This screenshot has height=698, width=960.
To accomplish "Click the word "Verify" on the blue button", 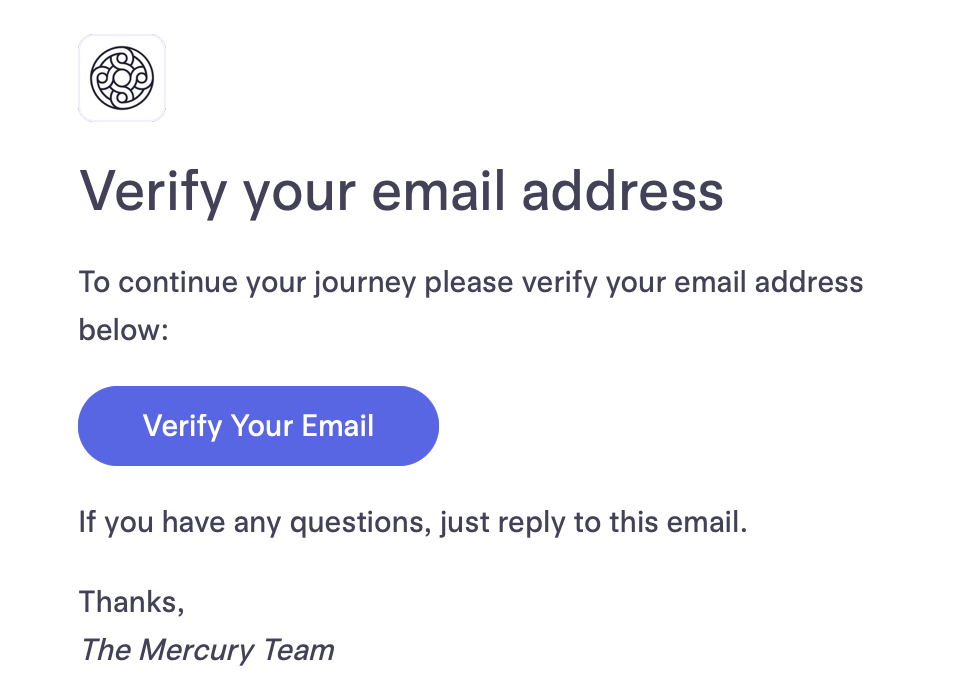I will pos(182,427).
